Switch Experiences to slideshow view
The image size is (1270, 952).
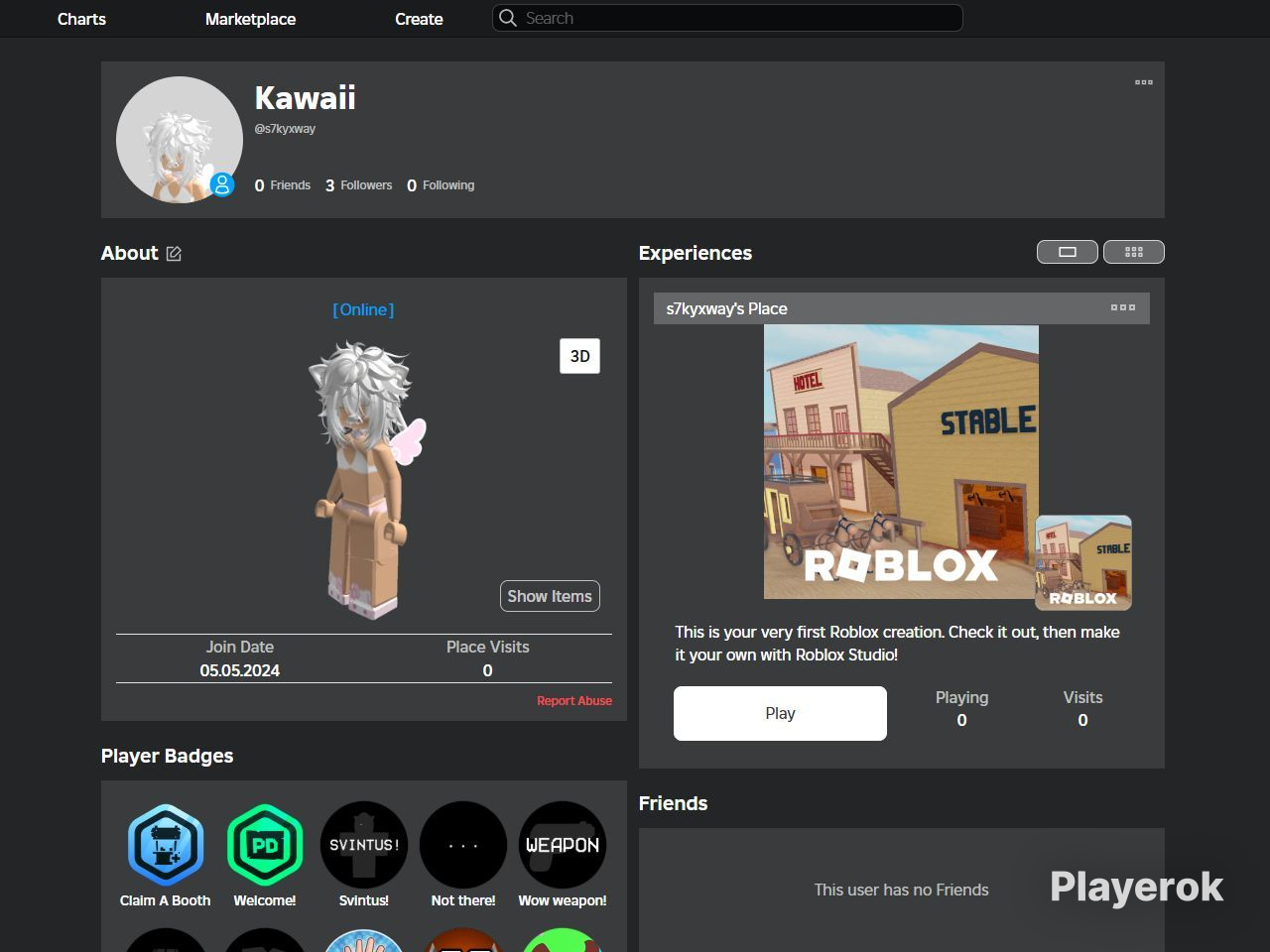(1068, 252)
